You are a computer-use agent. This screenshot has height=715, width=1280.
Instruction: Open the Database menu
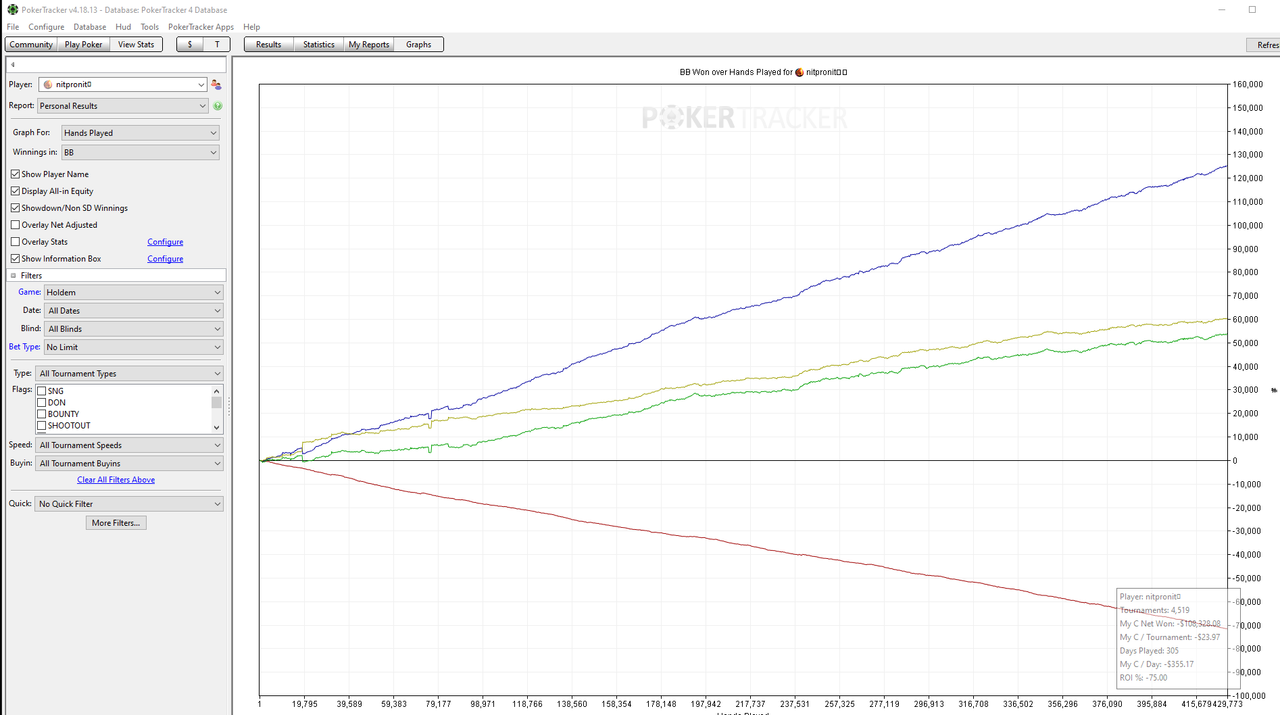(90, 27)
